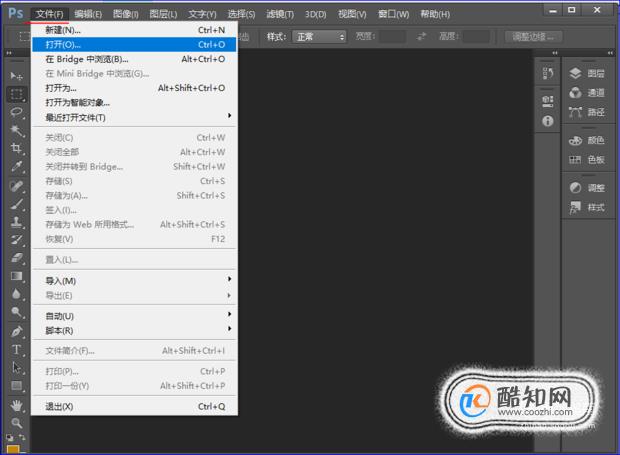The width and height of the screenshot is (620, 455).
Task: Open the 视图(V) menu
Action: 352,14
